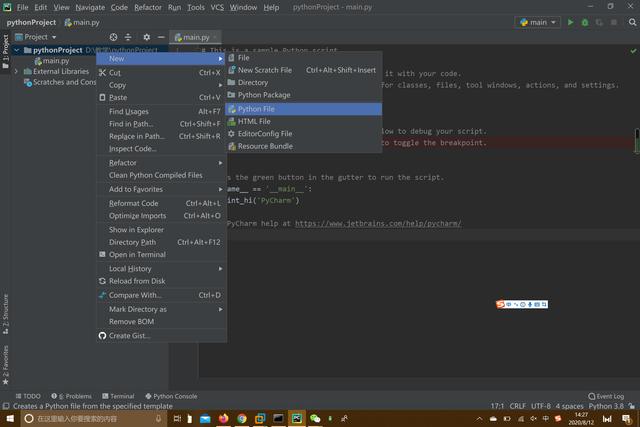640x427 pixels.
Task: Open Structure side tool window tab
Action: [6, 314]
